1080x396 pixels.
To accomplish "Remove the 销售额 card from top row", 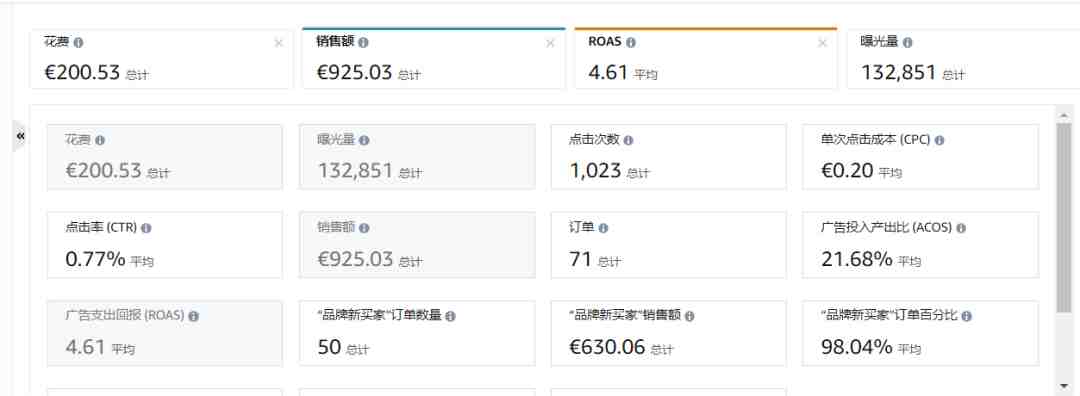I will [550, 43].
